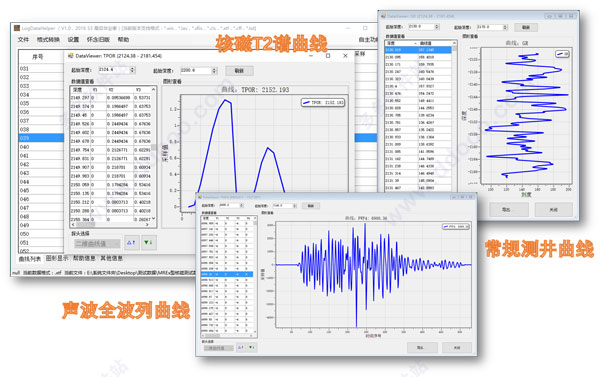Open the 二维曲线值 dropdown in TPOR viewer

pos(97,243)
